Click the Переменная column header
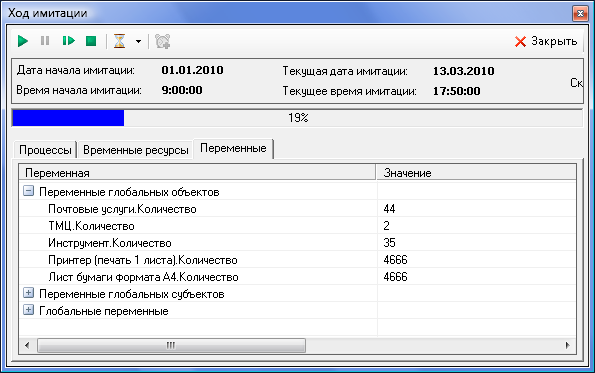The height and width of the screenshot is (373, 595). pyautogui.click(x=197, y=173)
